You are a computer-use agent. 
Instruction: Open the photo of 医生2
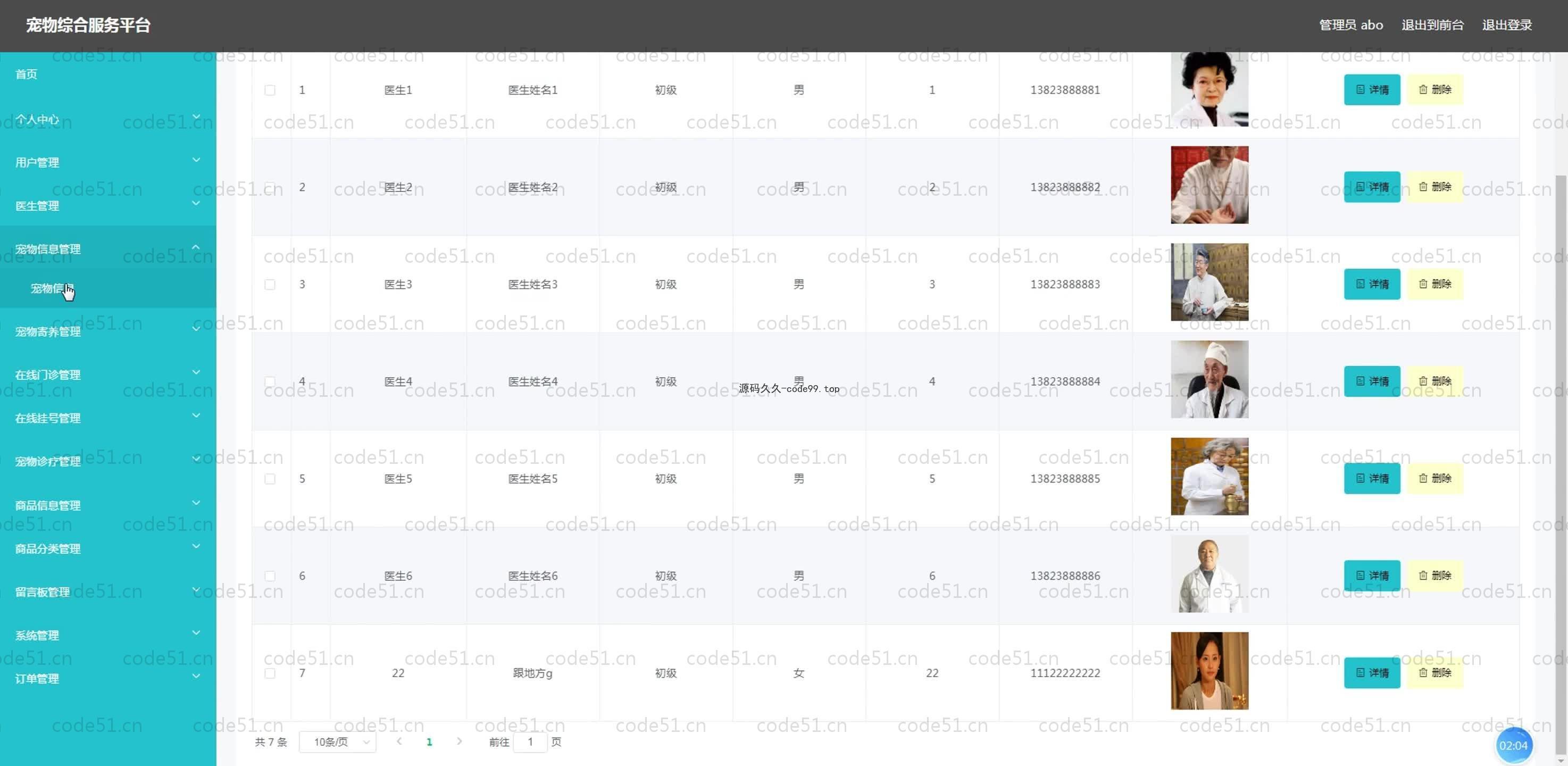[1209, 185]
